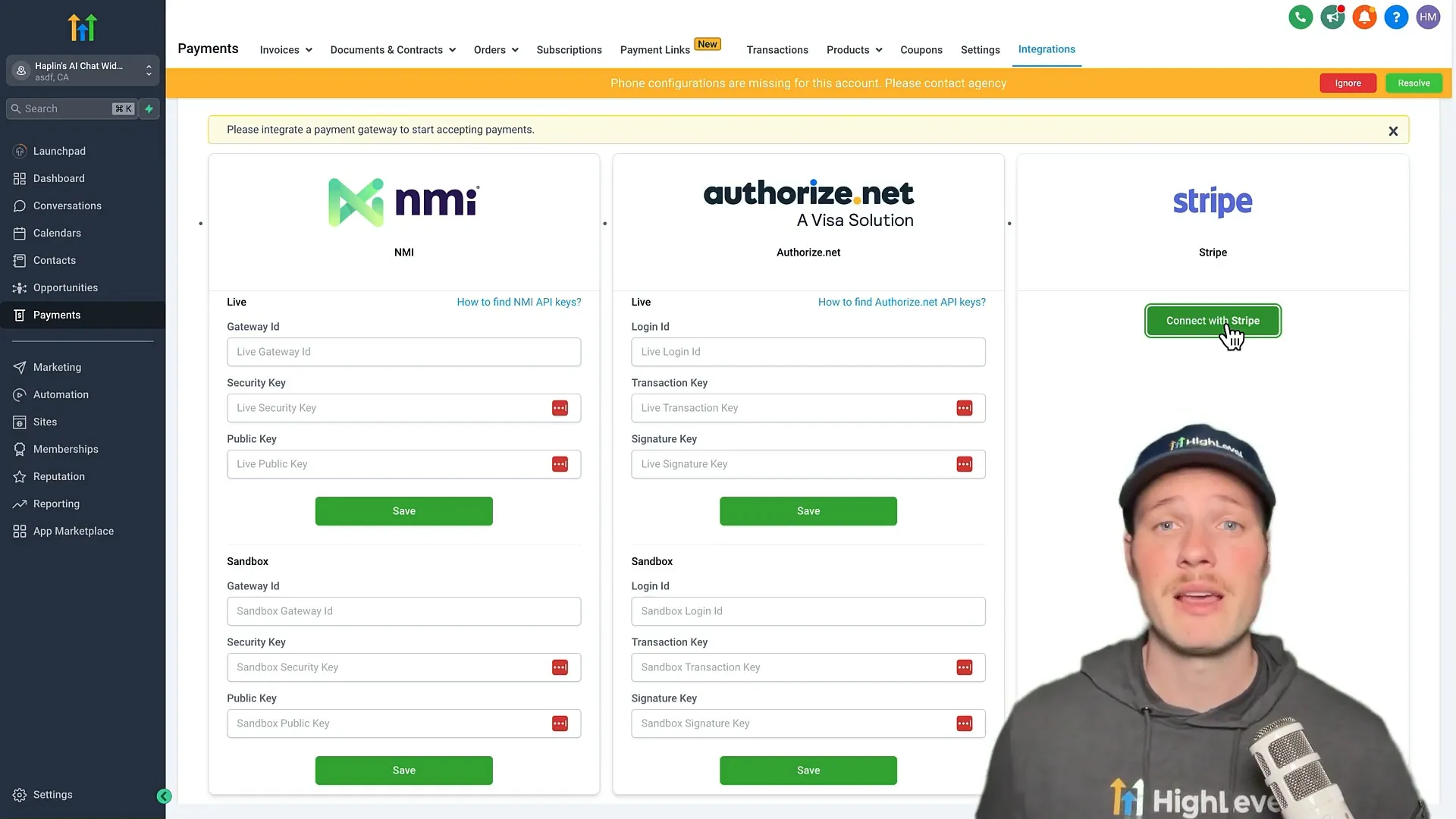
Task: Focus the sidebar Search field
Action: click(72, 109)
